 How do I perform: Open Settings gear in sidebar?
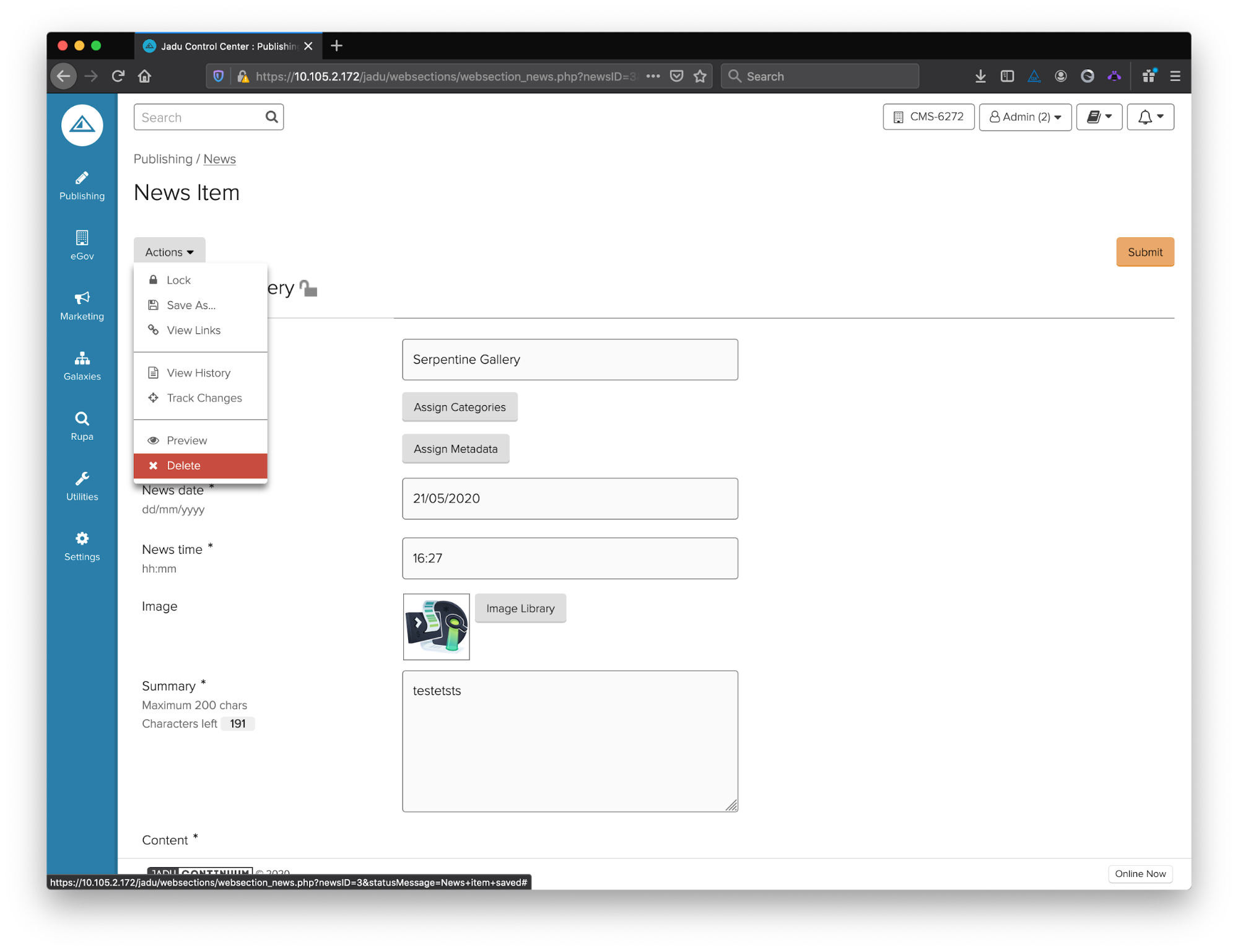point(82,546)
